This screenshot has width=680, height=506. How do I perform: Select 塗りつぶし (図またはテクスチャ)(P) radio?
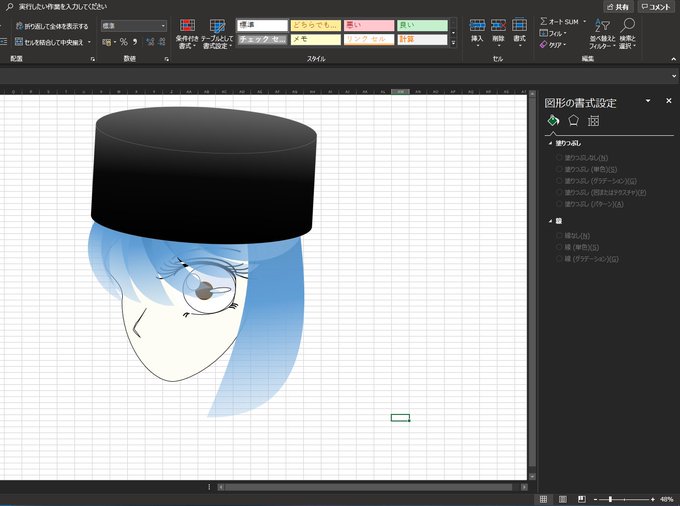[559, 192]
